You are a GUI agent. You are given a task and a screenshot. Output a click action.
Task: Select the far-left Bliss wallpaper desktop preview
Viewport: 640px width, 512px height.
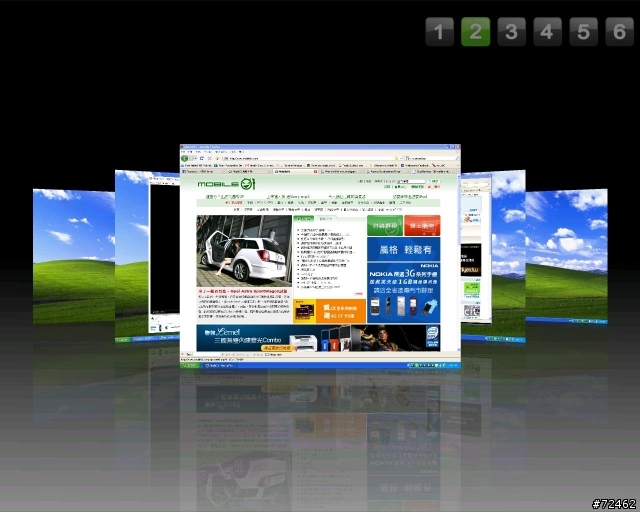coord(73,256)
